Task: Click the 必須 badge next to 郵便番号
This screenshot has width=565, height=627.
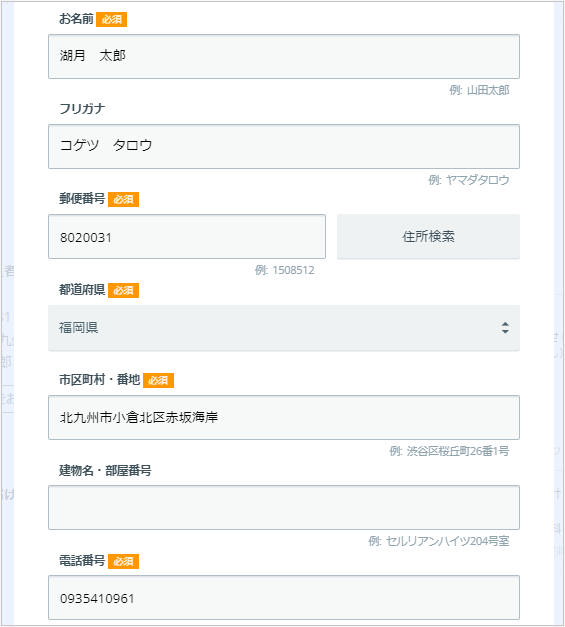Action: [x=124, y=200]
